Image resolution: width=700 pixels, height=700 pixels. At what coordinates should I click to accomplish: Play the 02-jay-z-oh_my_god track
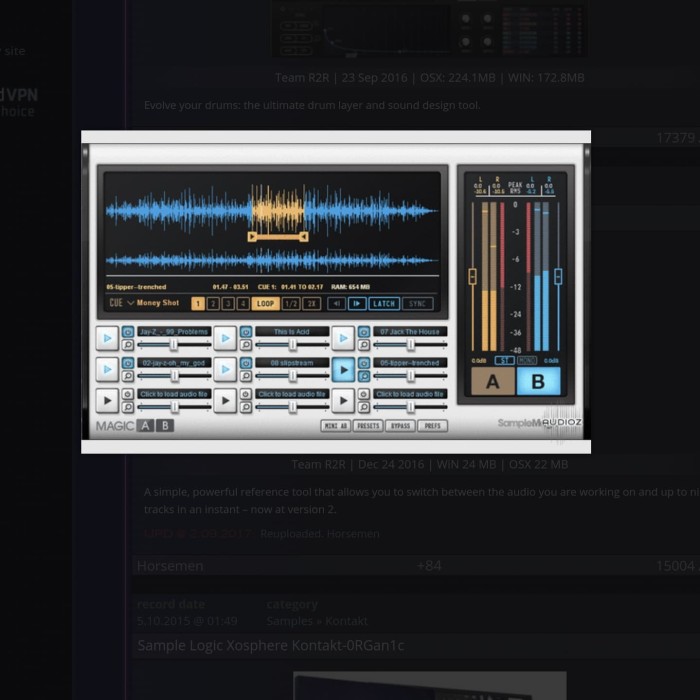click(x=107, y=369)
